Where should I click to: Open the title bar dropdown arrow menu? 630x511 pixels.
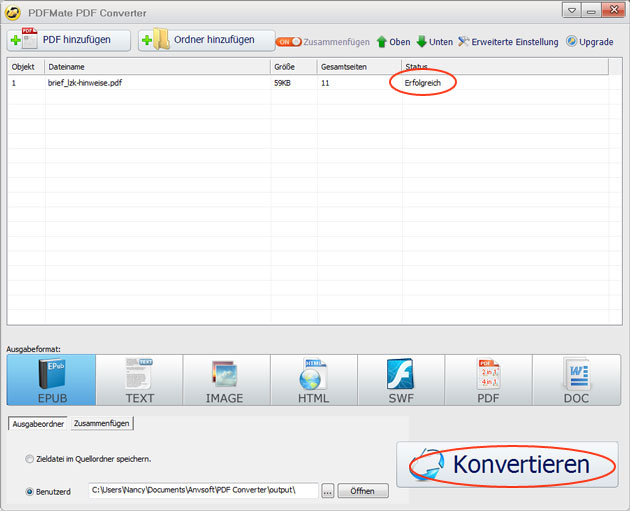(571, 10)
